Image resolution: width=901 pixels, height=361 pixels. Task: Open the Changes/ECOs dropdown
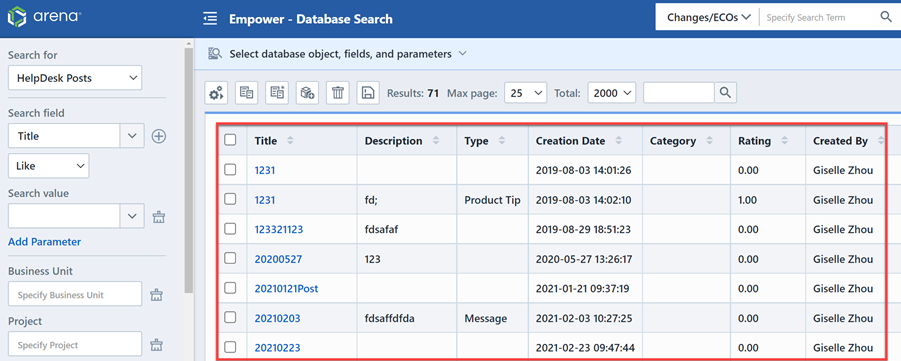(x=709, y=17)
